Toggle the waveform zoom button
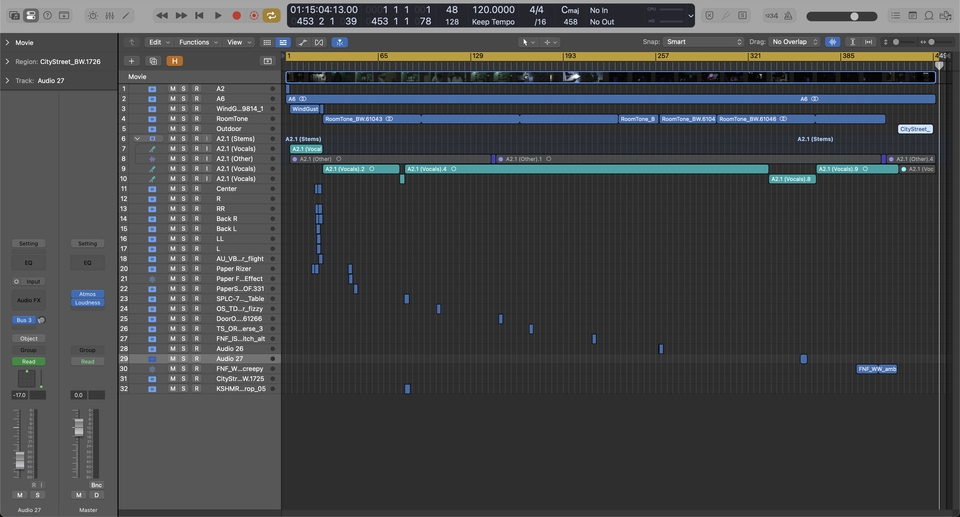This screenshot has height=517, width=960. (x=832, y=42)
